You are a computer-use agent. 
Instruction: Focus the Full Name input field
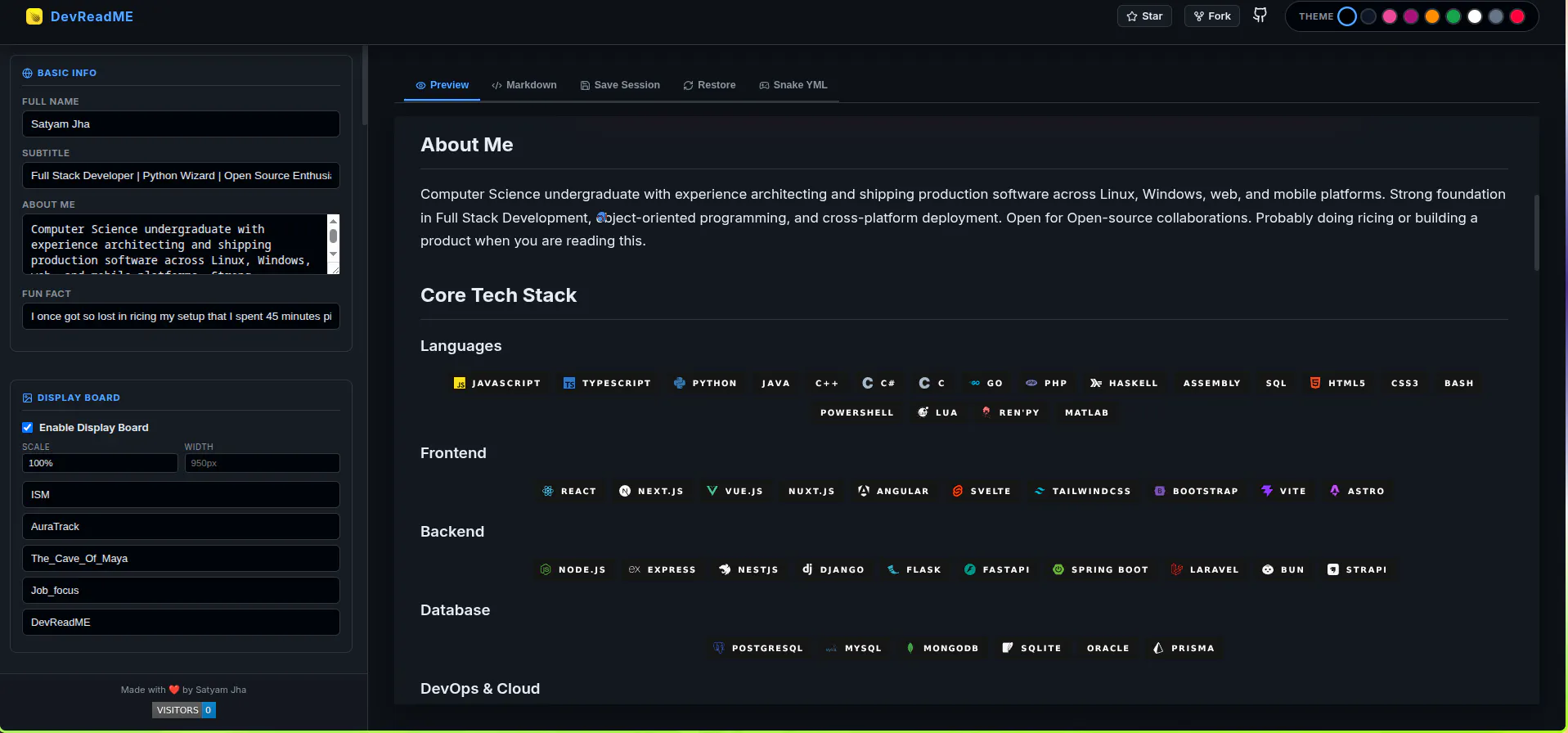pyautogui.click(x=181, y=124)
